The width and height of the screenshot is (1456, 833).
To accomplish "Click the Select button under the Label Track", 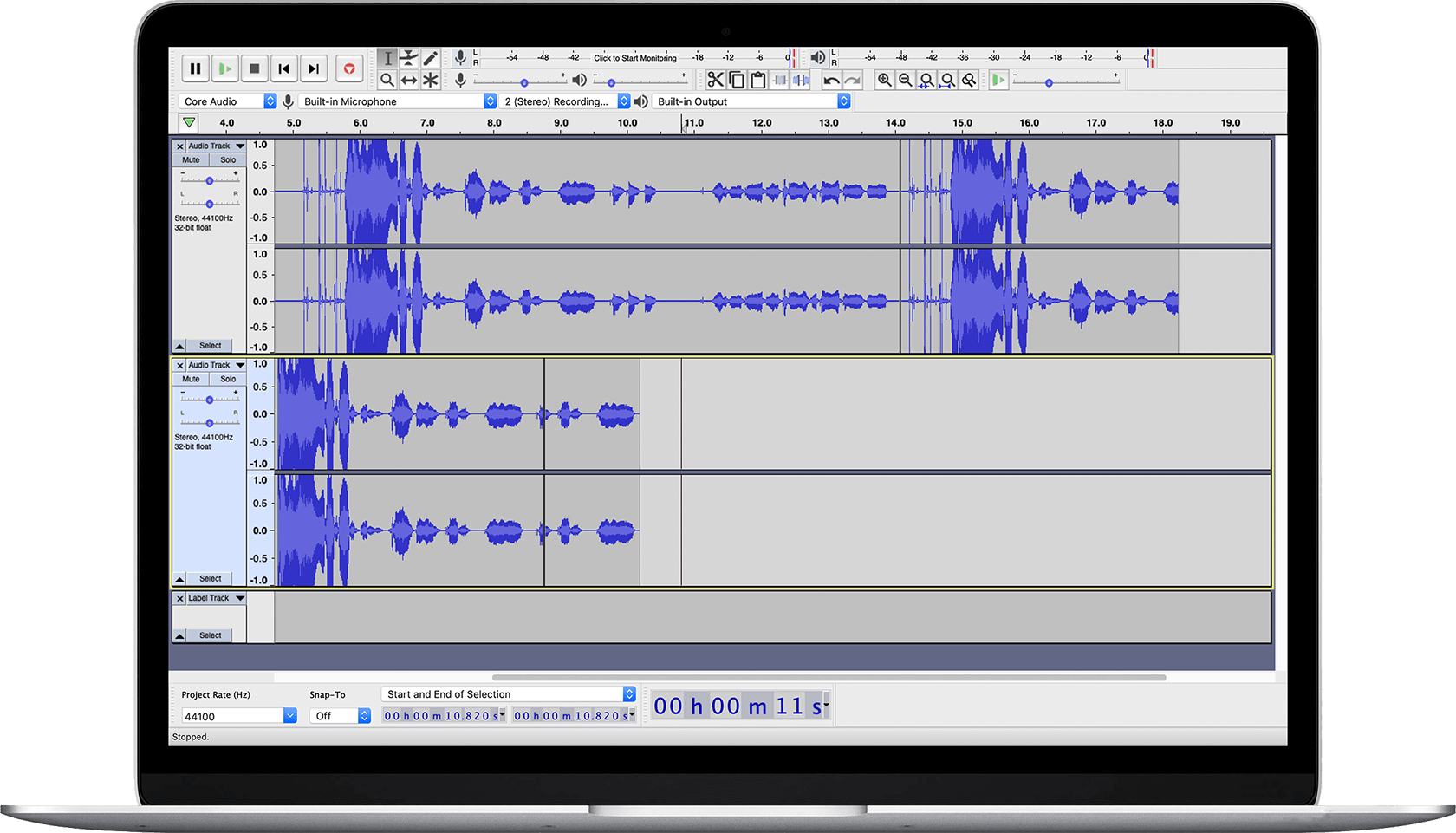I will point(209,635).
